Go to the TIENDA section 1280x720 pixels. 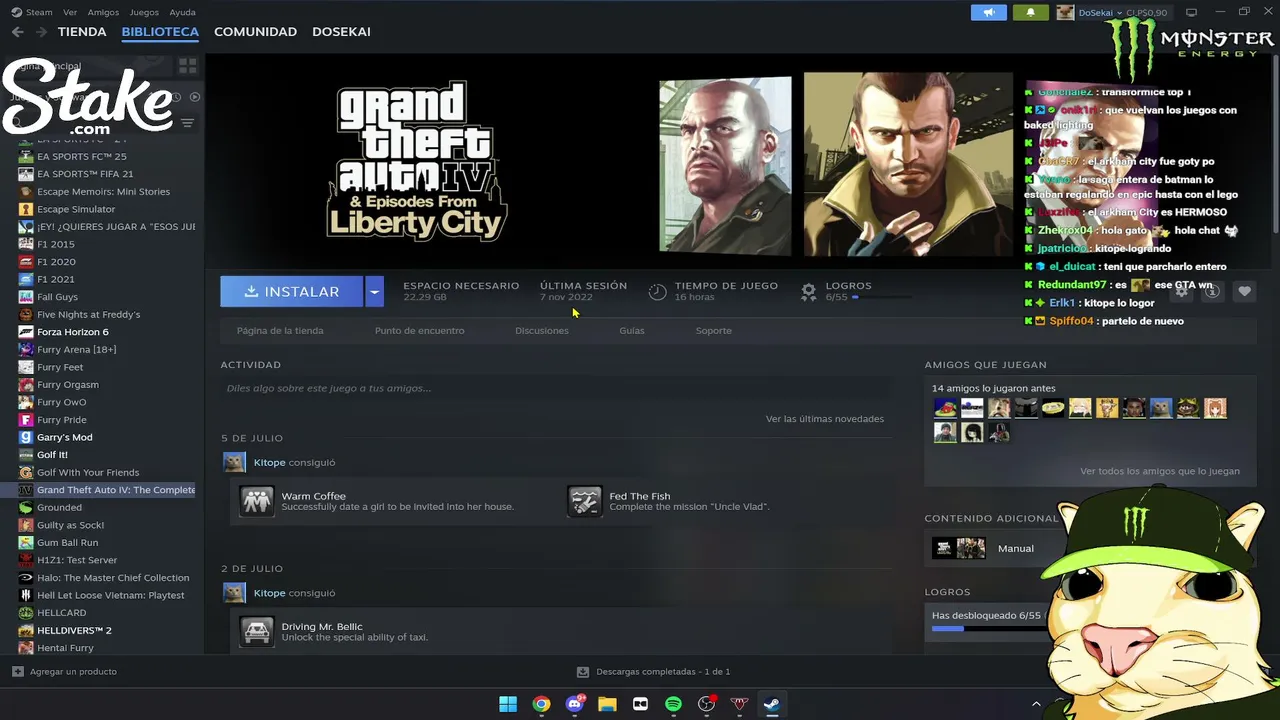82,32
